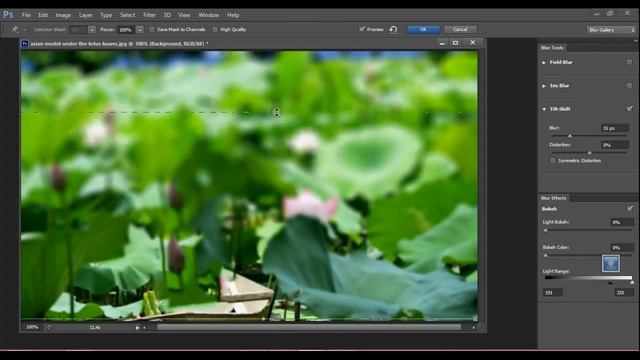Click the zoom status icon beside 100%
Viewport: 640px width, 360px height.
pyautogui.click(x=49, y=327)
